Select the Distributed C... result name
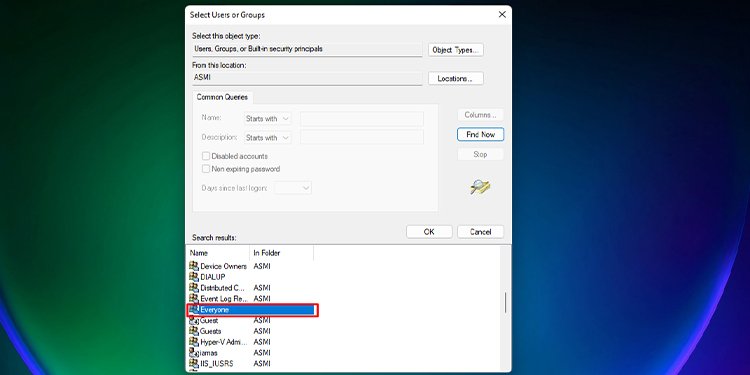Screen dimensions: 750x375 pyautogui.click(x=222, y=288)
